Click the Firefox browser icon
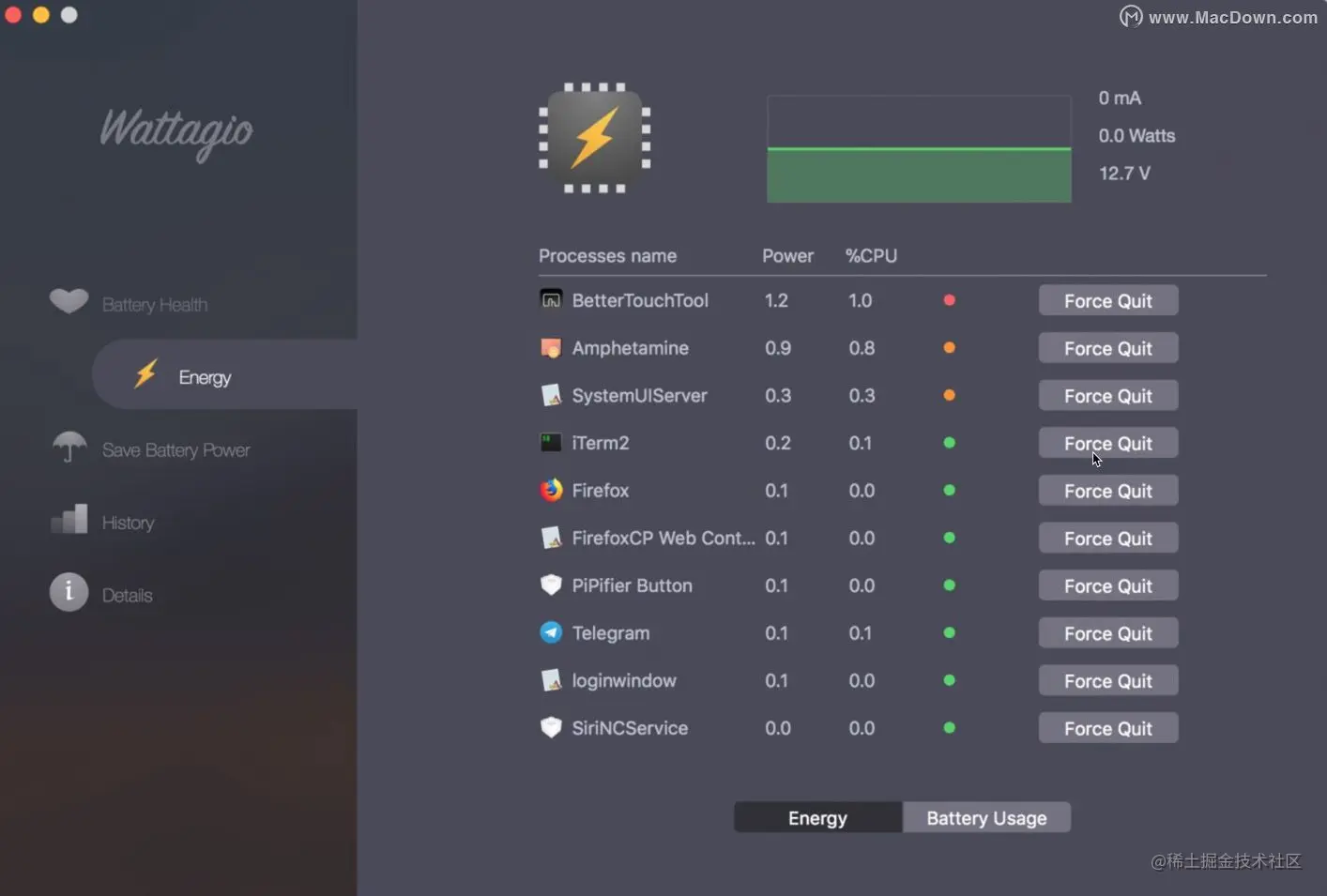1327x896 pixels. (551, 490)
